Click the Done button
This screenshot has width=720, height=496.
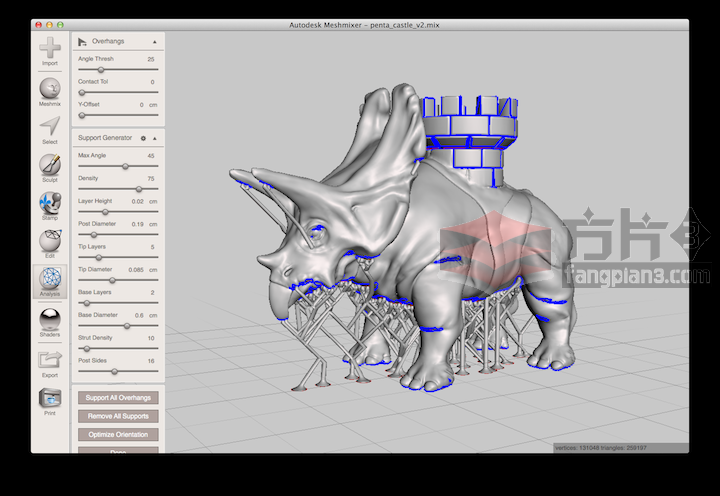click(x=118, y=451)
